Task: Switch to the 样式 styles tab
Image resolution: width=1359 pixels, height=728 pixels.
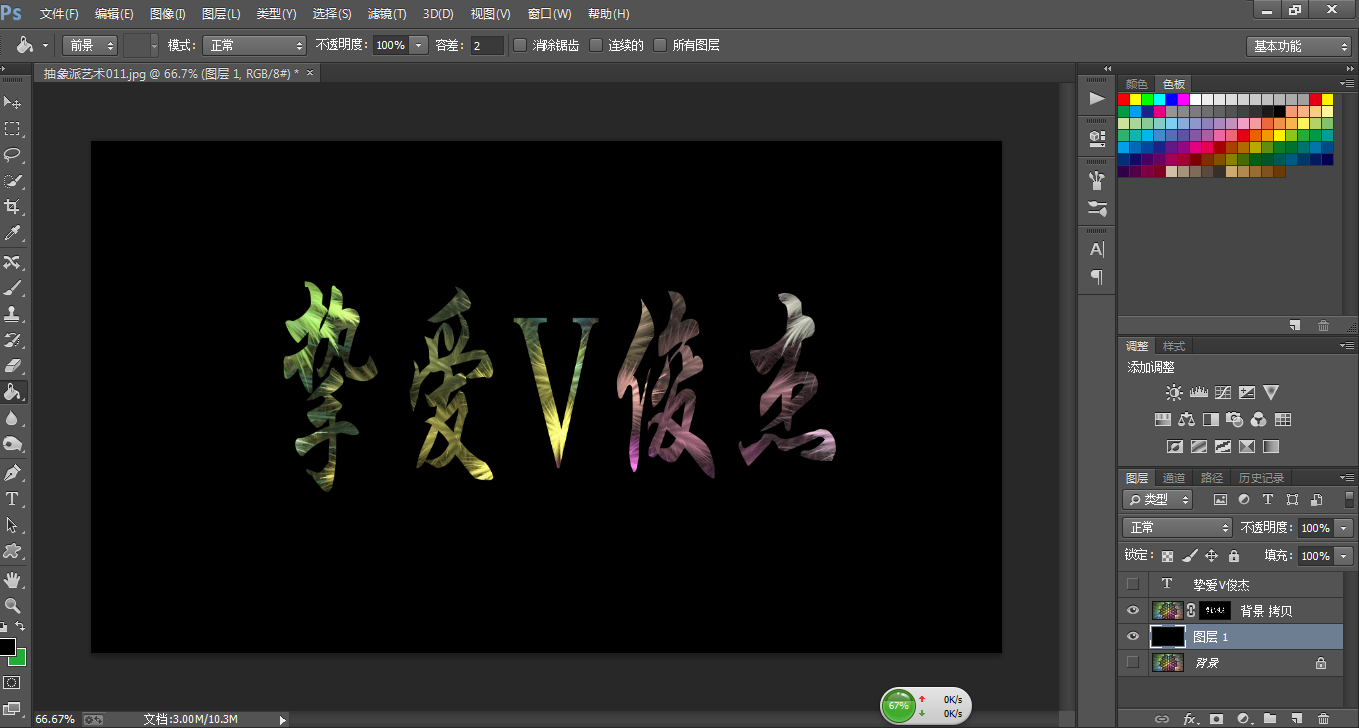Action: (x=1174, y=346)
